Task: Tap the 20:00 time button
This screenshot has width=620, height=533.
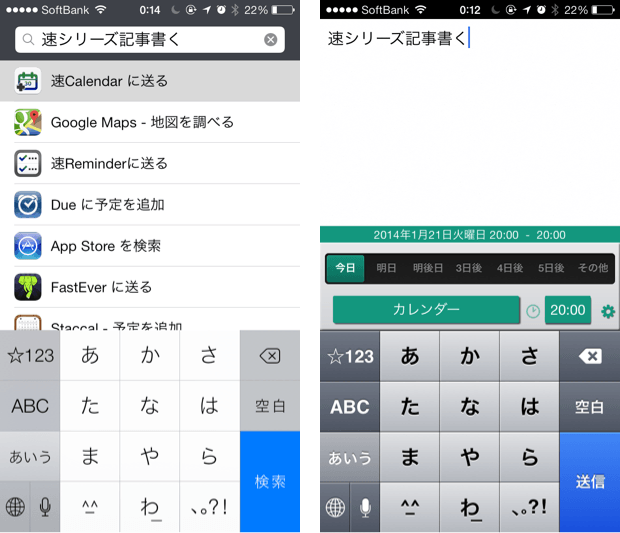Action: 567,310
